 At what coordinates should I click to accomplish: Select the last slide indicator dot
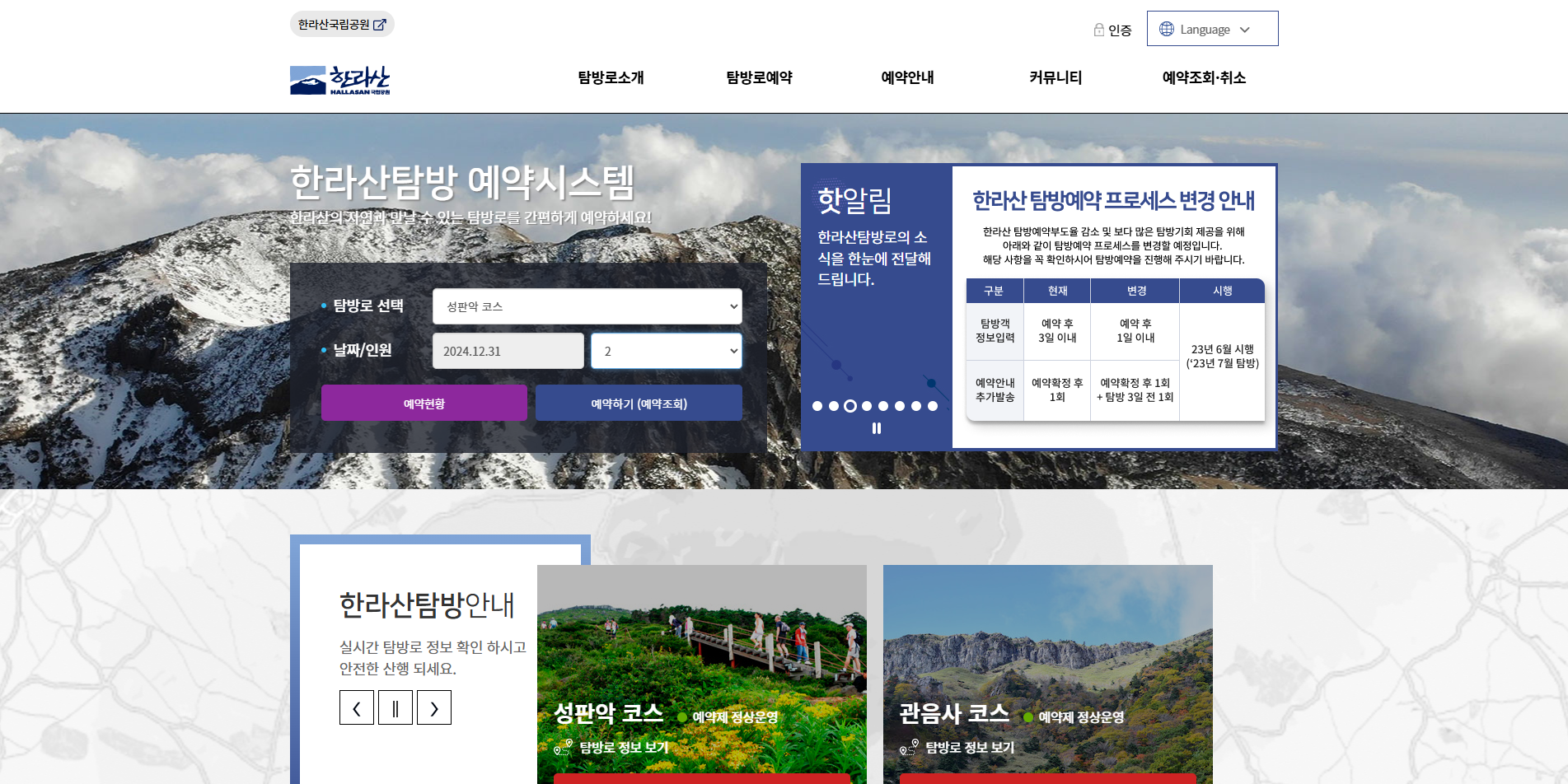pyautogui.click(x=933, y=405)
